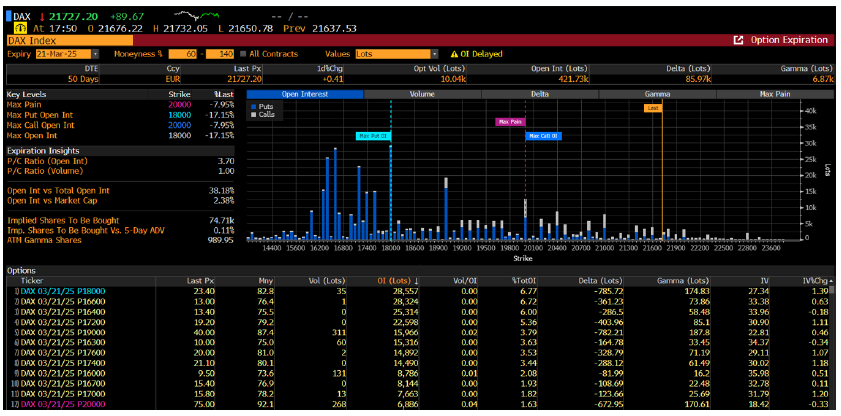Select the DAX Index security field
The image size is (841, 416).
click(70, 40)
